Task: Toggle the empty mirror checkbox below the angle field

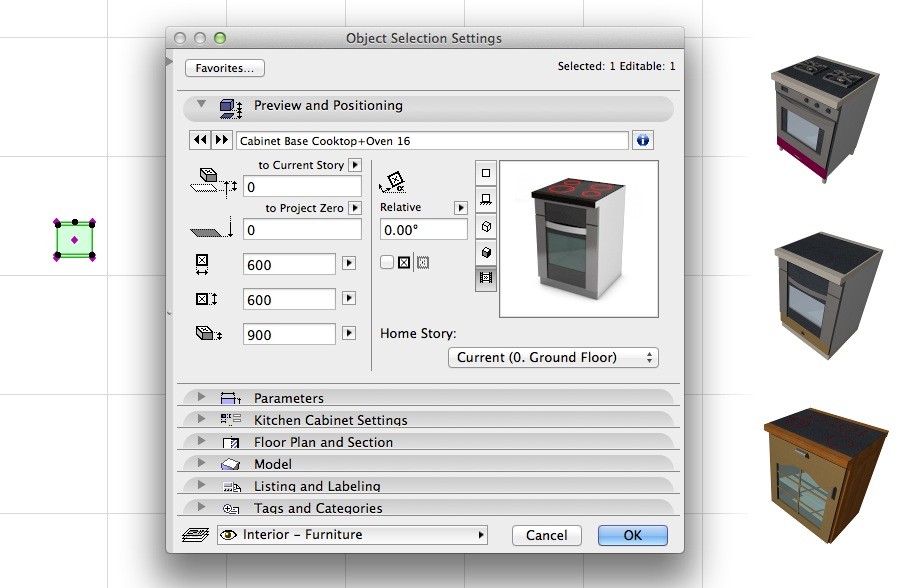Action: pos(388,261)
